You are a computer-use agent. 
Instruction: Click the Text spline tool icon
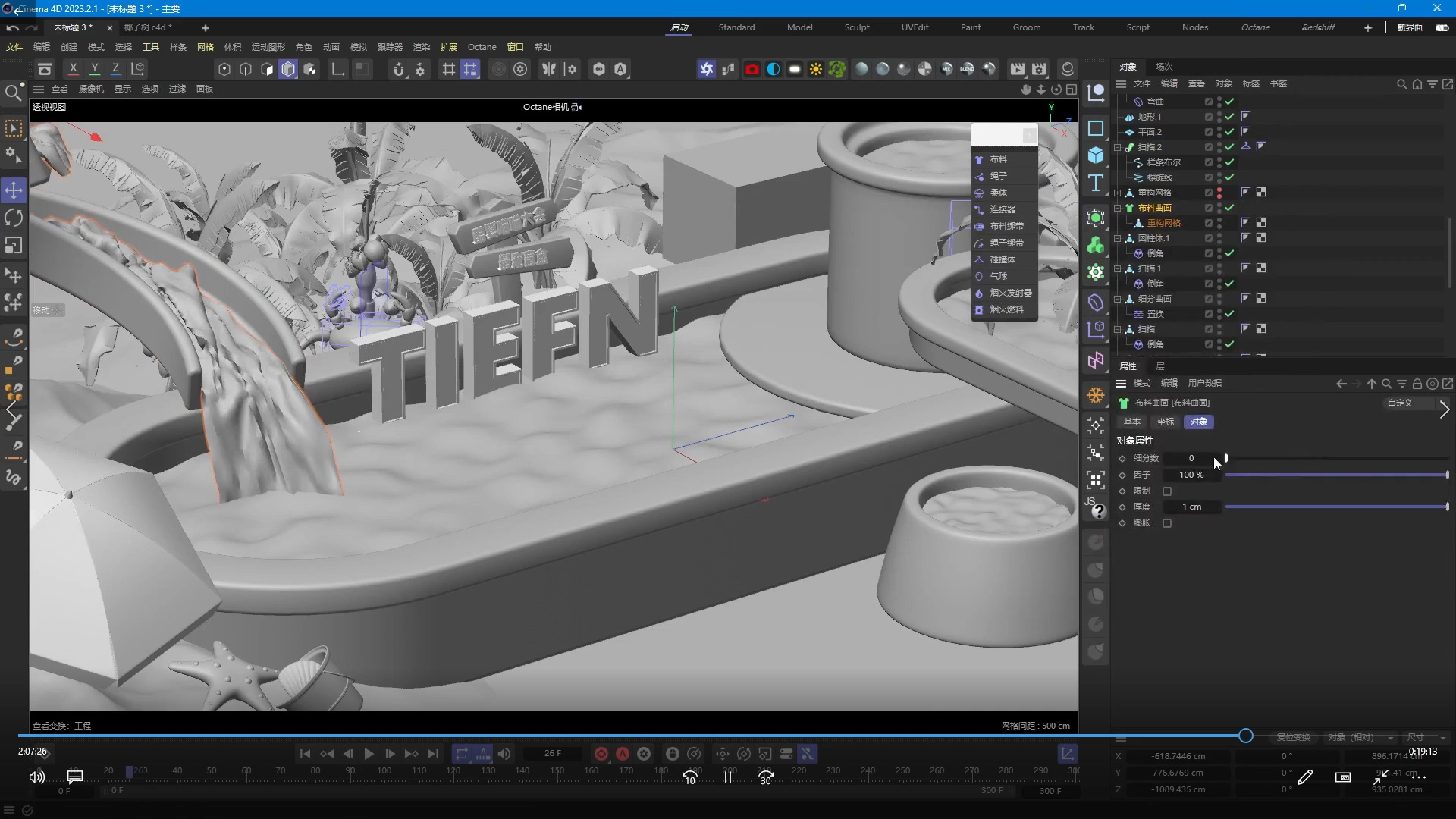pyautogui.click(x=1096, y=183)
